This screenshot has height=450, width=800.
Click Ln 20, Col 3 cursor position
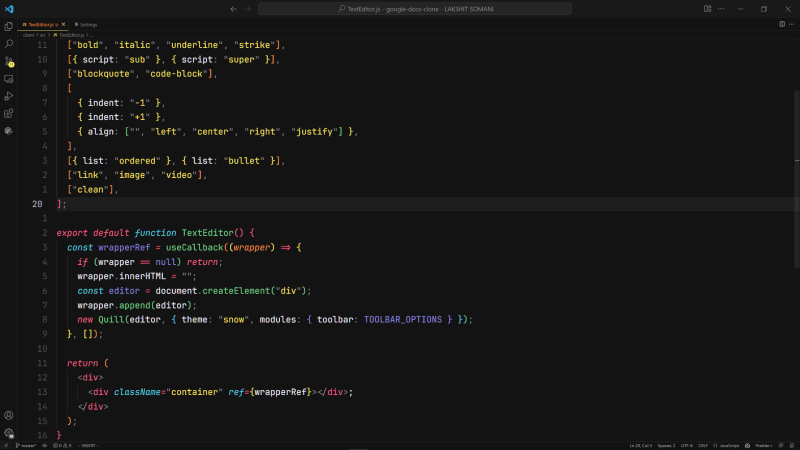[640, 445]
